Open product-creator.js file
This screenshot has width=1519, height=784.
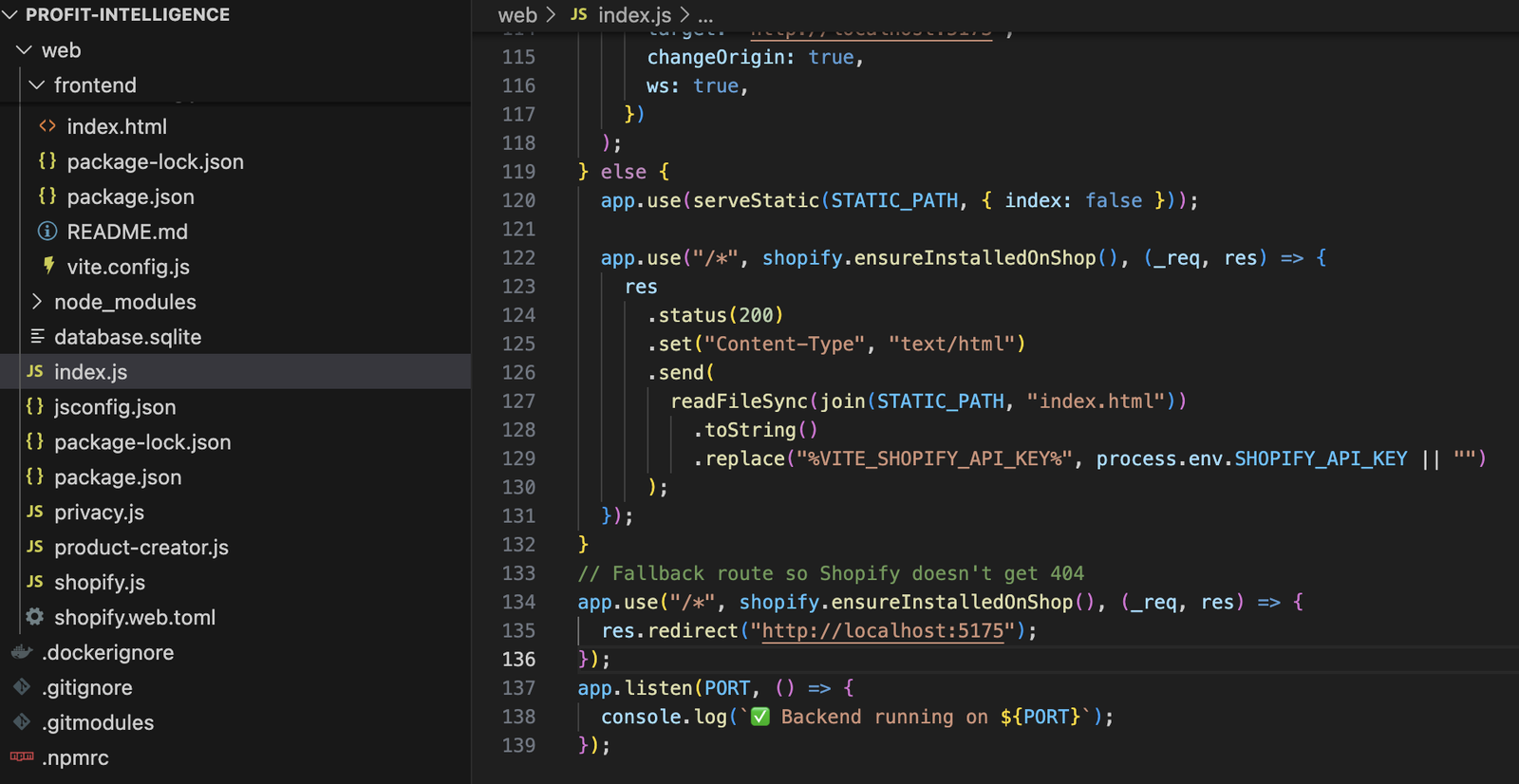pos(141,548)
